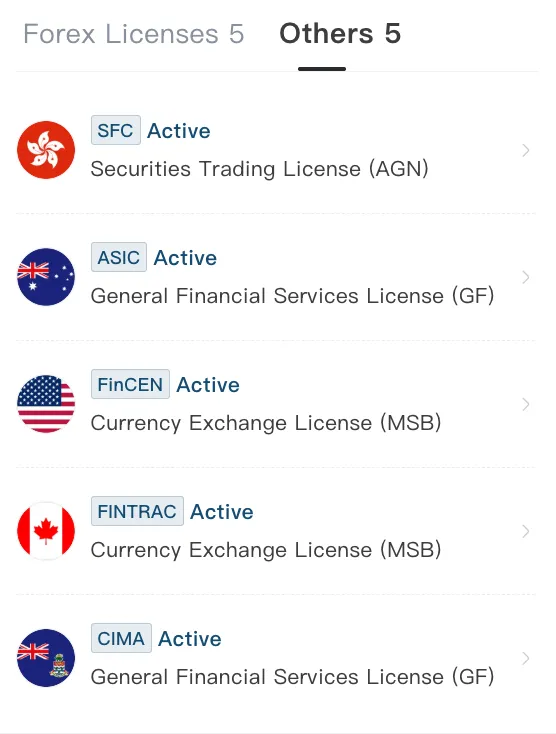Open CIMA General Financial Services License text
The width and height of the screenshot is (556, 734).
pyautogui.click(x=293, y=677)
